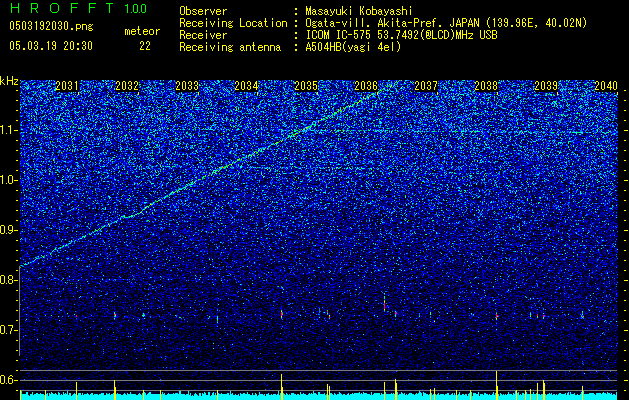Click the HROFFT 1.0.0 title text
629x400 pixels.
pos(79,8)
